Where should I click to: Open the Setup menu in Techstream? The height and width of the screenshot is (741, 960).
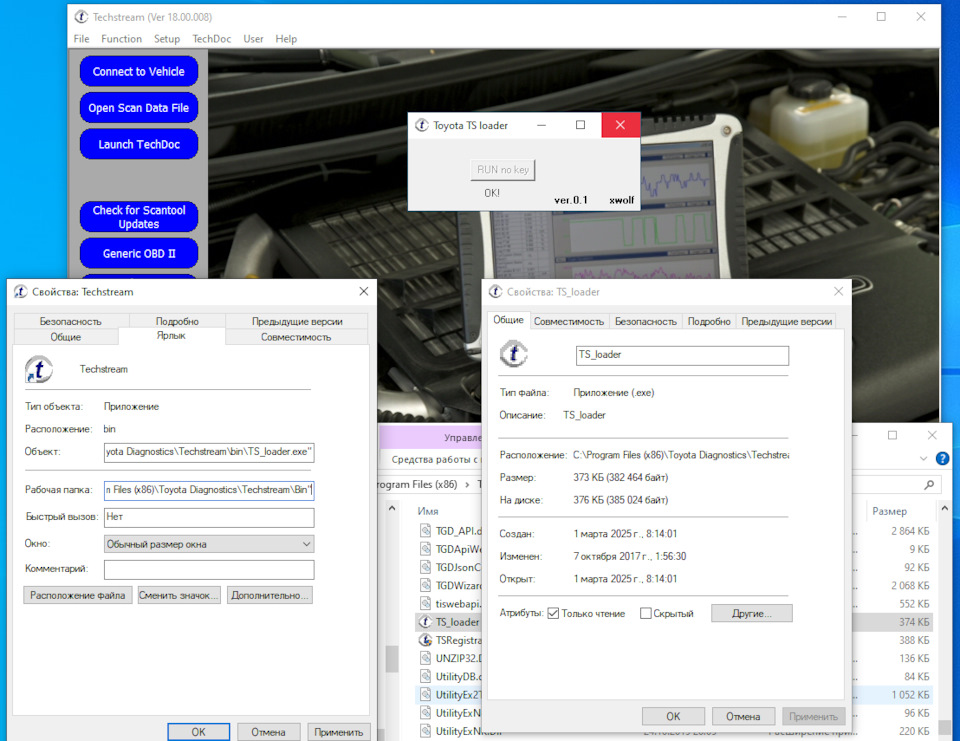167,39
